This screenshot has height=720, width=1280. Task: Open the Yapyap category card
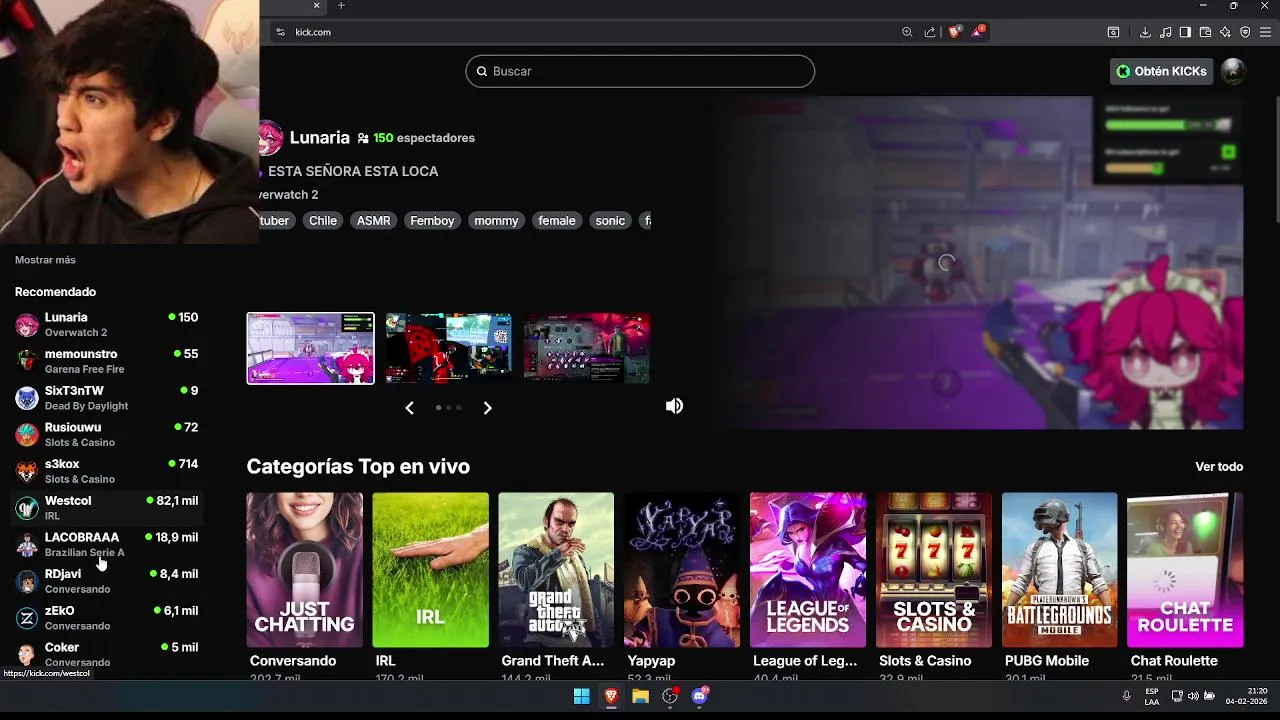click(682, 570)
